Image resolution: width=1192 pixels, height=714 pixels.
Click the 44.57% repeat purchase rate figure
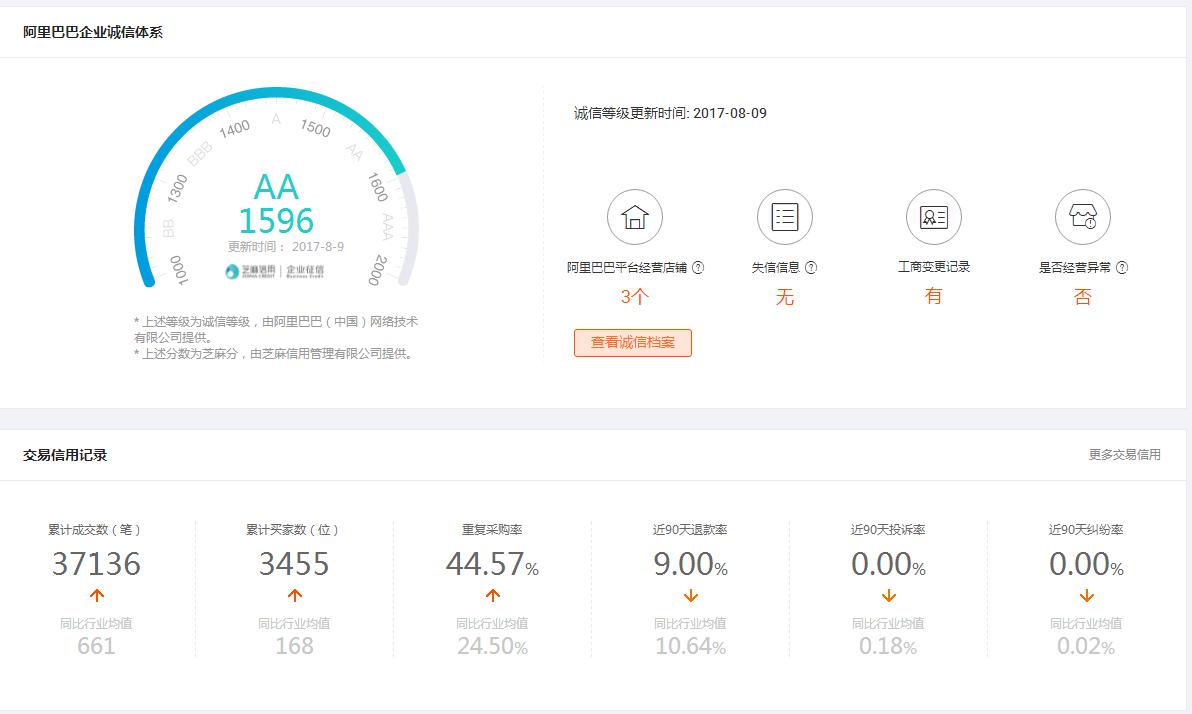pos(491,564)
